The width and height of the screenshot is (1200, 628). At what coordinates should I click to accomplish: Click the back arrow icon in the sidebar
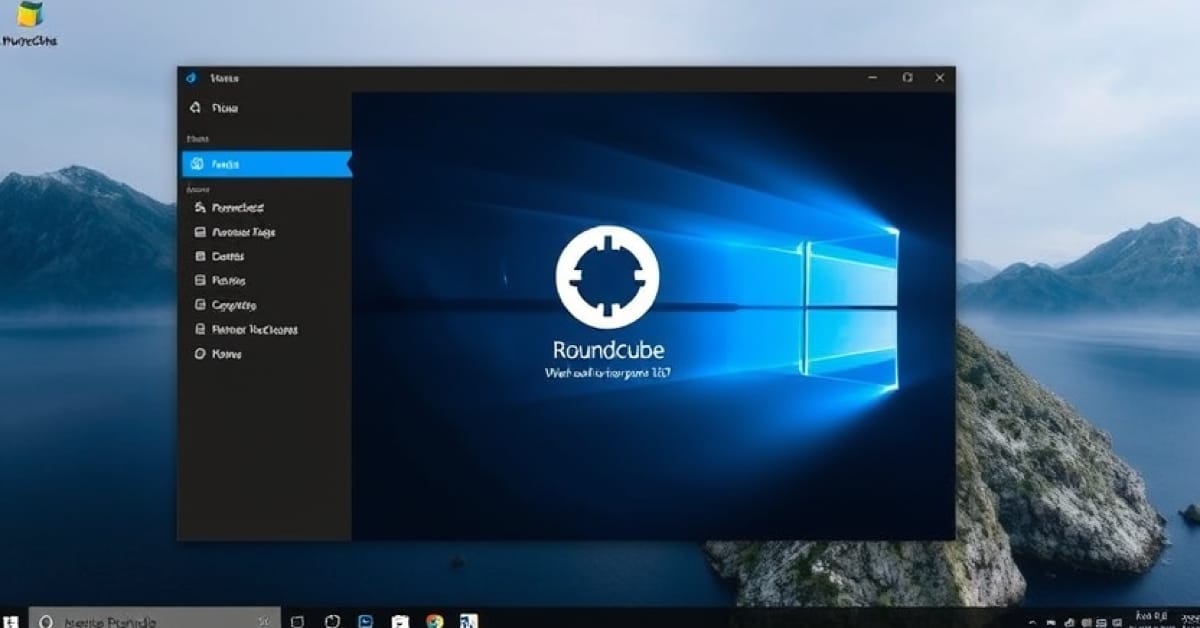click(197, 107)
